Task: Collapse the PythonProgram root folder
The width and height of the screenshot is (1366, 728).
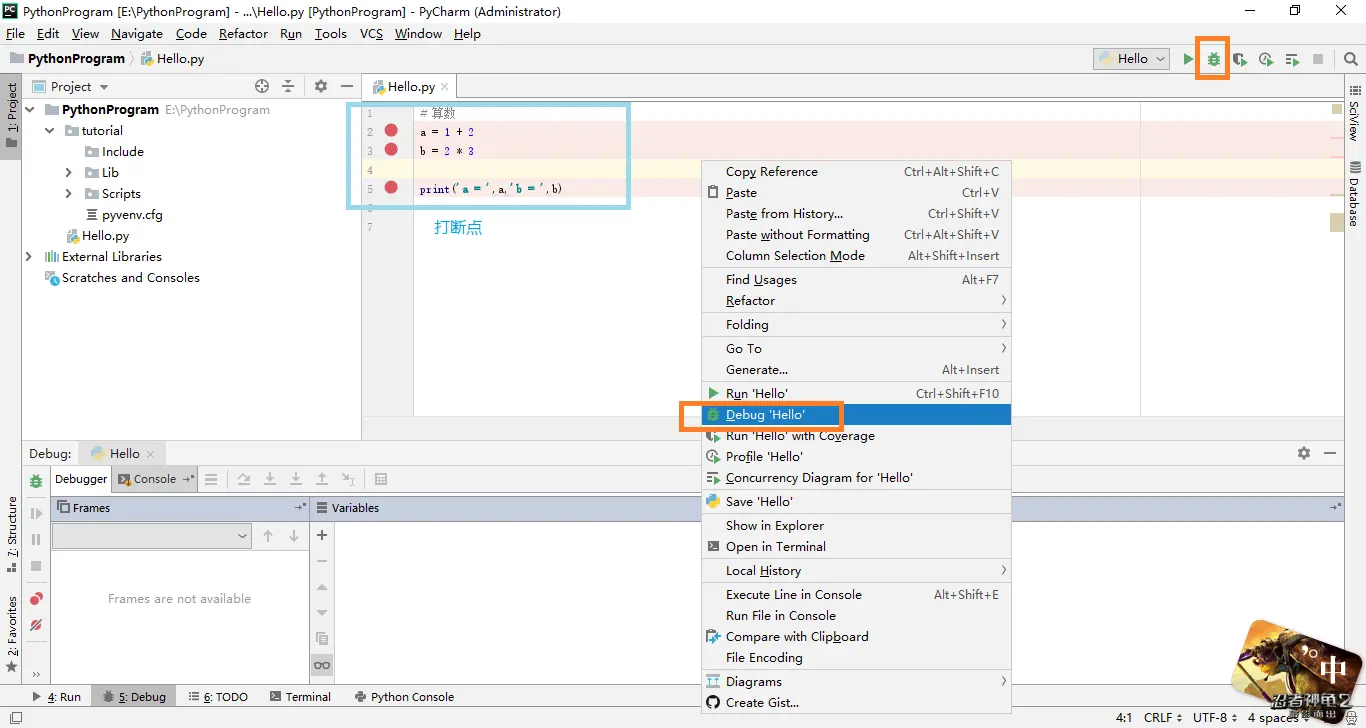Action: 29,109
